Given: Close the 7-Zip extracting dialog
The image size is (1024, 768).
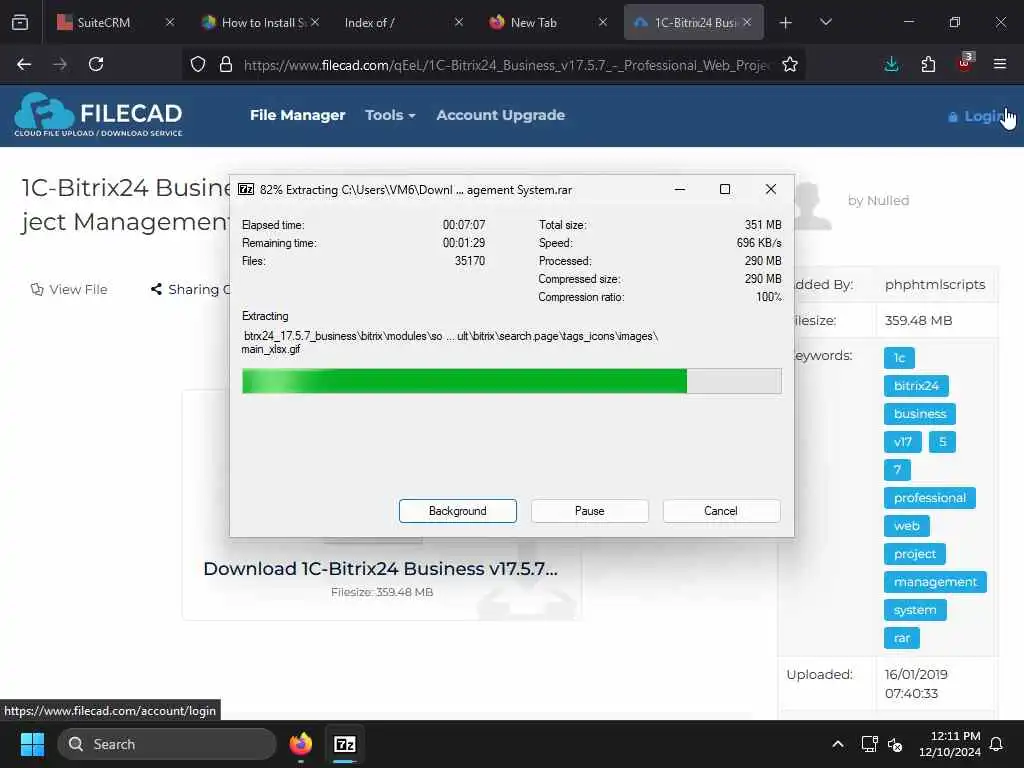Looking at the screenshot, I should pyautogui.click(x=771, y=189).
